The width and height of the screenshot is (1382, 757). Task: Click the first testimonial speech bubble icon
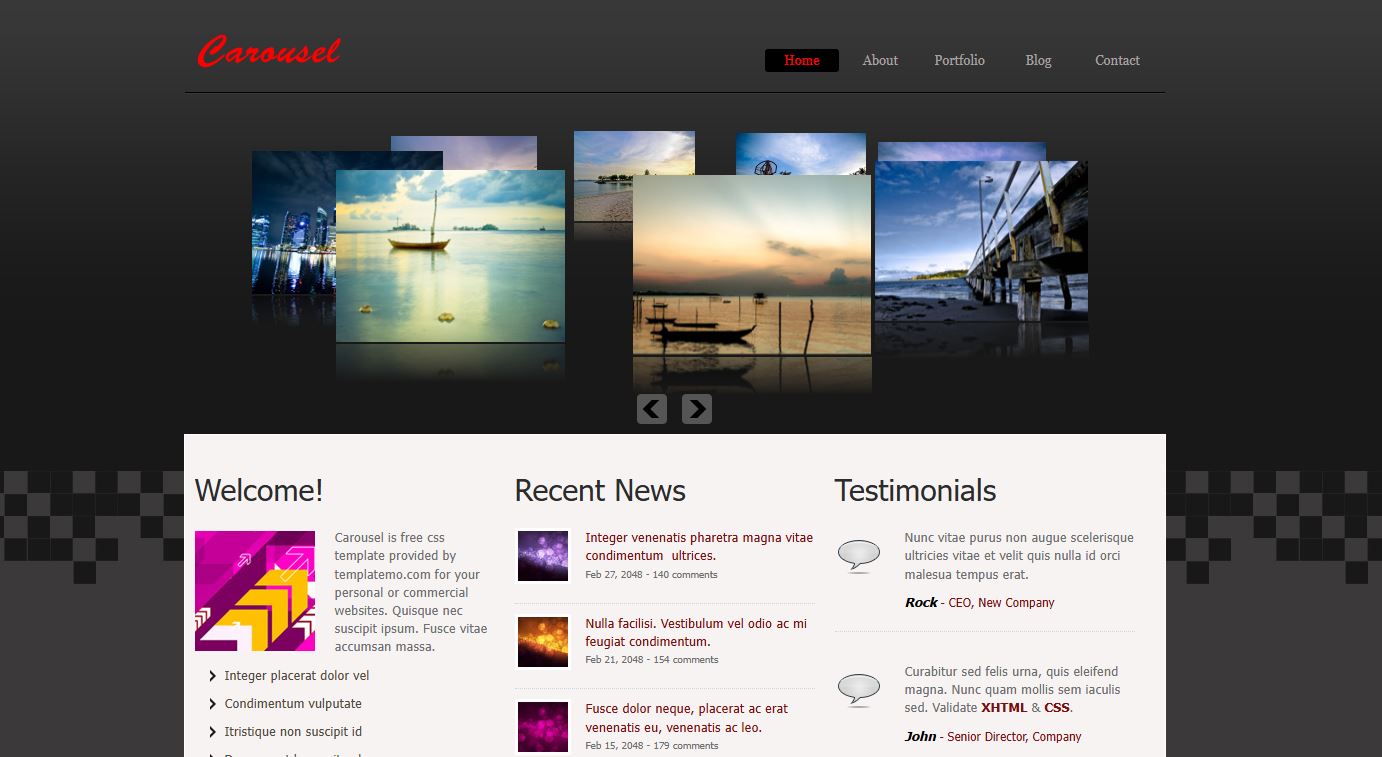(x=858, y=555)
